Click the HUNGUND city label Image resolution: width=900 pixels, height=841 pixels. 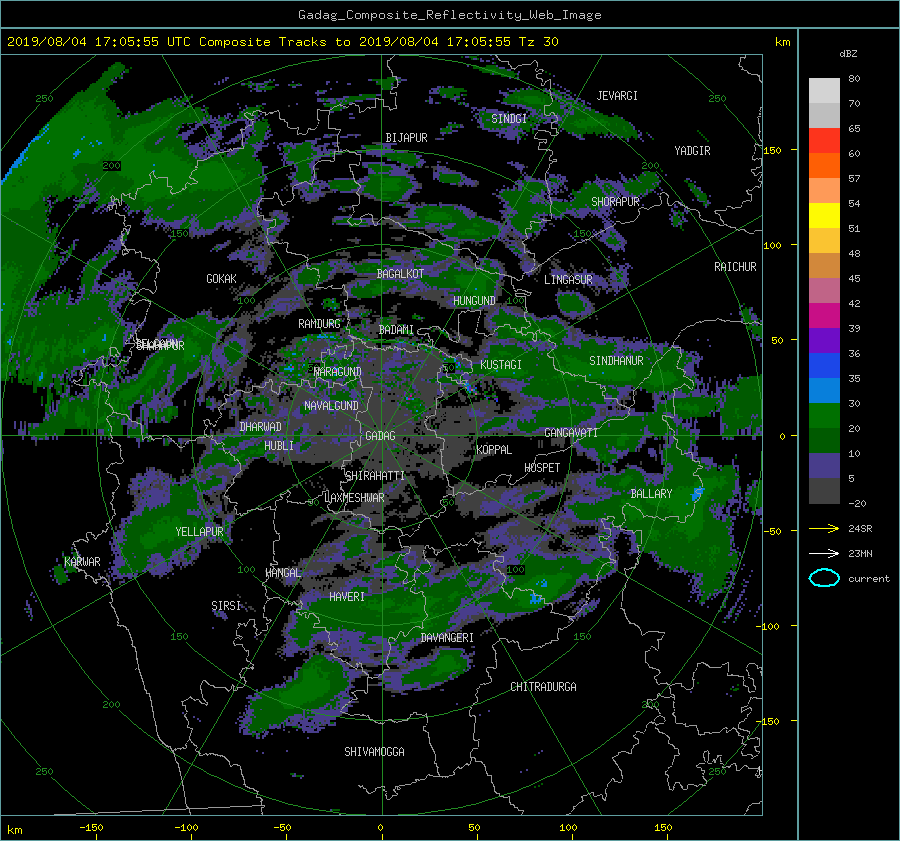(x=474, y=301)
